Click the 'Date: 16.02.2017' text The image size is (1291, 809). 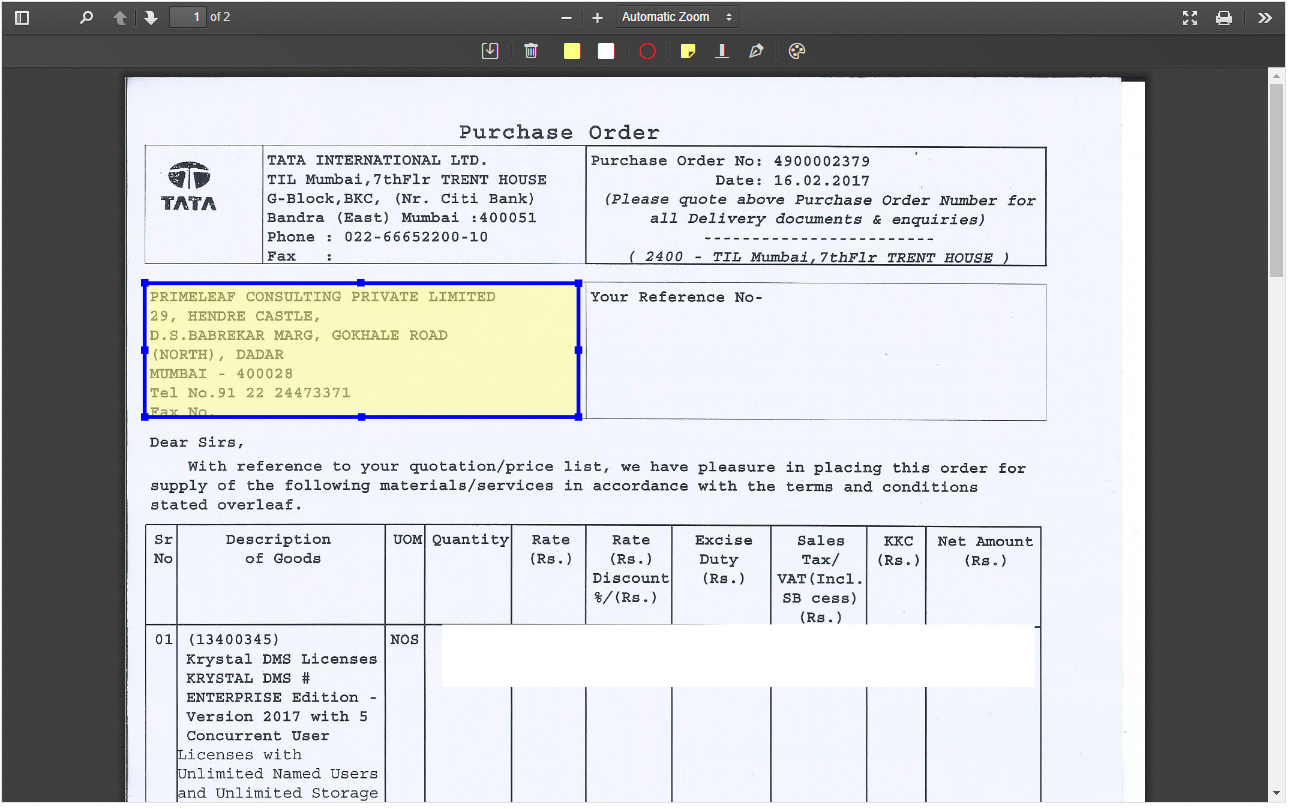pos(792,181)
